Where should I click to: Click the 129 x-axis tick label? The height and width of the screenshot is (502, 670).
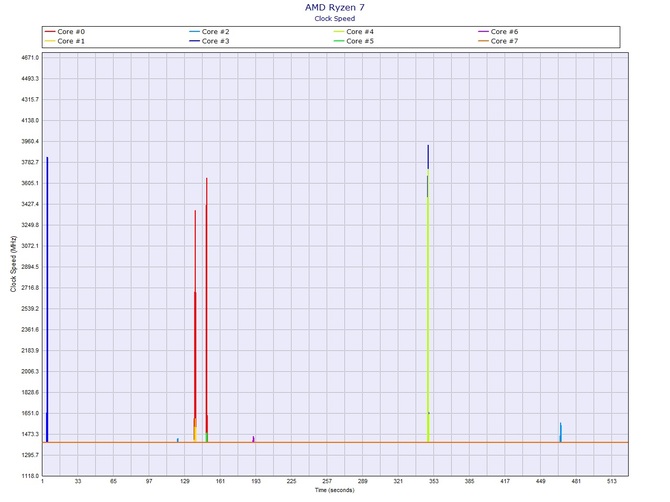click(x=185, y=481)
